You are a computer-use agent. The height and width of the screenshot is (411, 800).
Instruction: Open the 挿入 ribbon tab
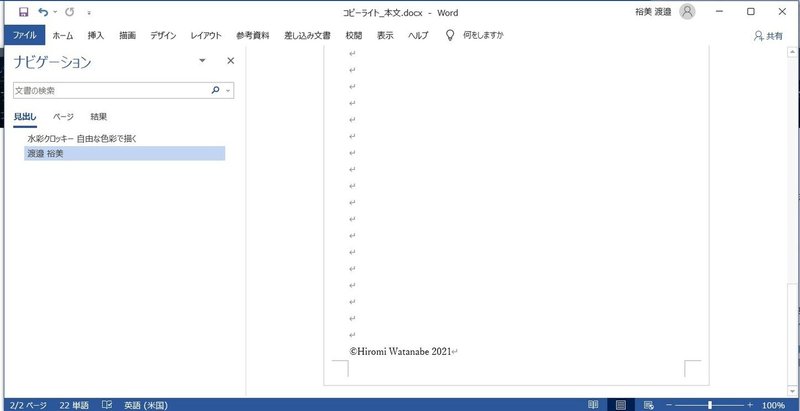[x=95, y=35]
